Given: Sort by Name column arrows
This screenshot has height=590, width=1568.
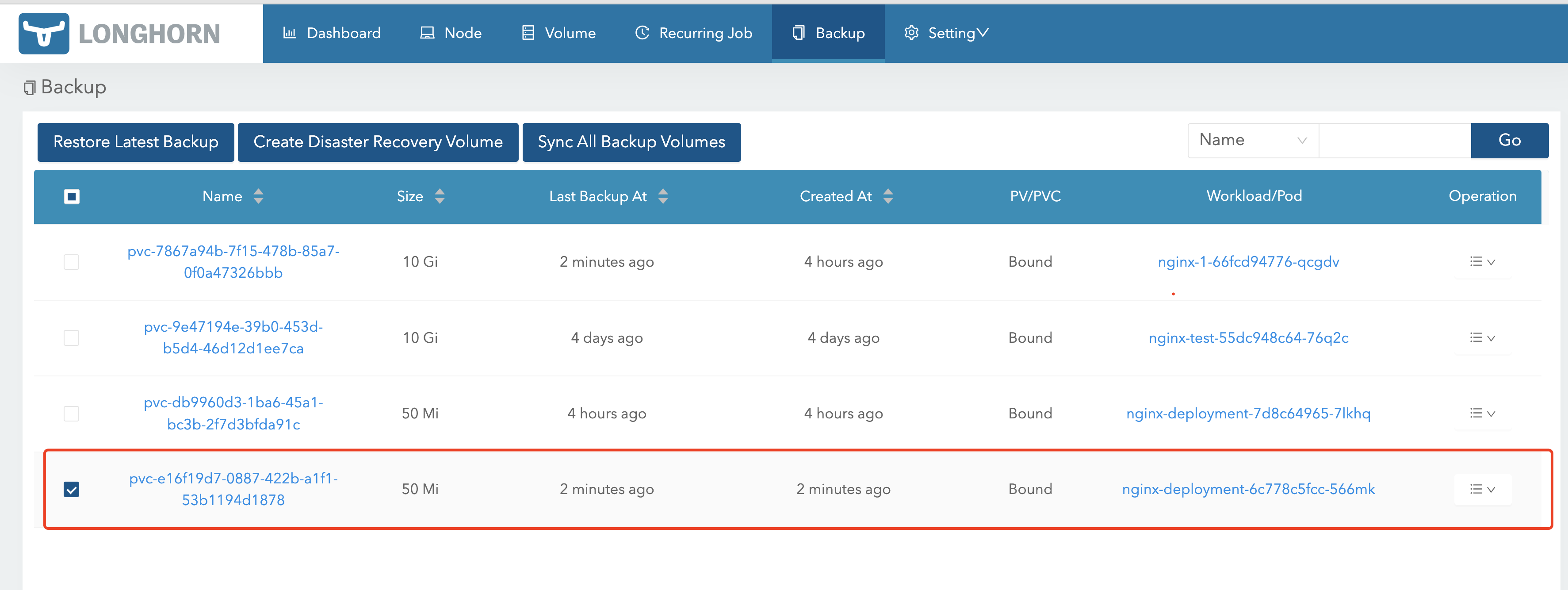Looking at the screenshot, I should (258, 196).
